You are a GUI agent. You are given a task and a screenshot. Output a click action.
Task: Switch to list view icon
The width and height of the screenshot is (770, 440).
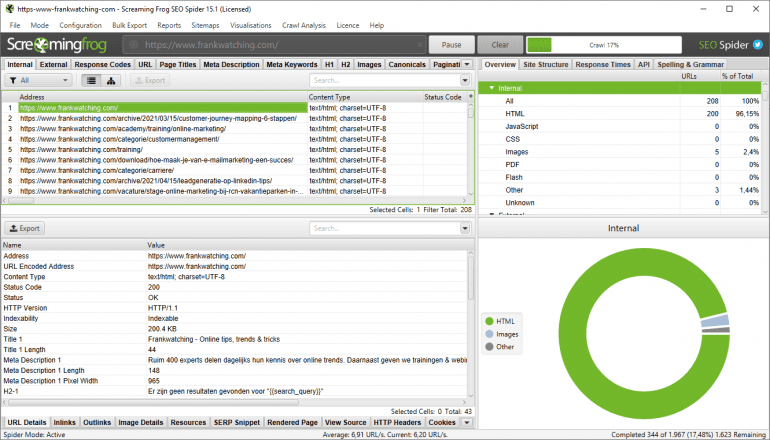[91, 81]
